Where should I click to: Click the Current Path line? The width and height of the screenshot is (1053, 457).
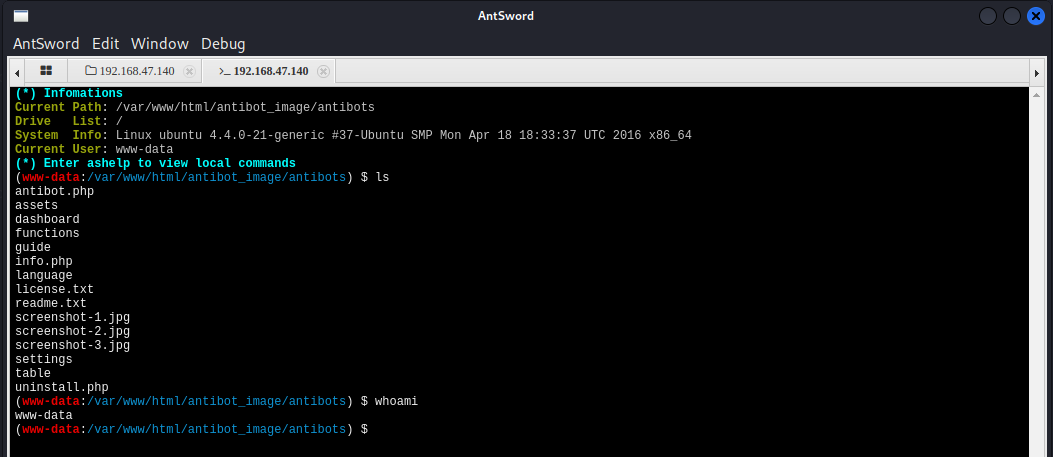(x=195, y=107)
